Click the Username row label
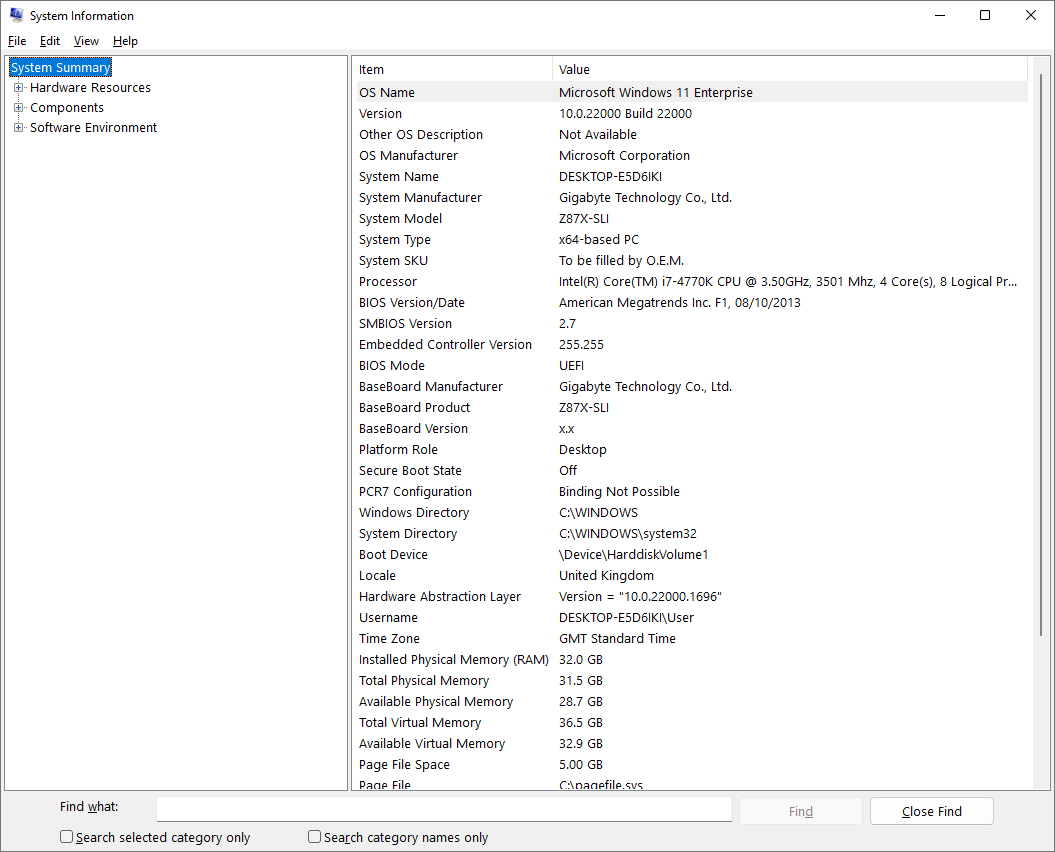 [388, 617]
